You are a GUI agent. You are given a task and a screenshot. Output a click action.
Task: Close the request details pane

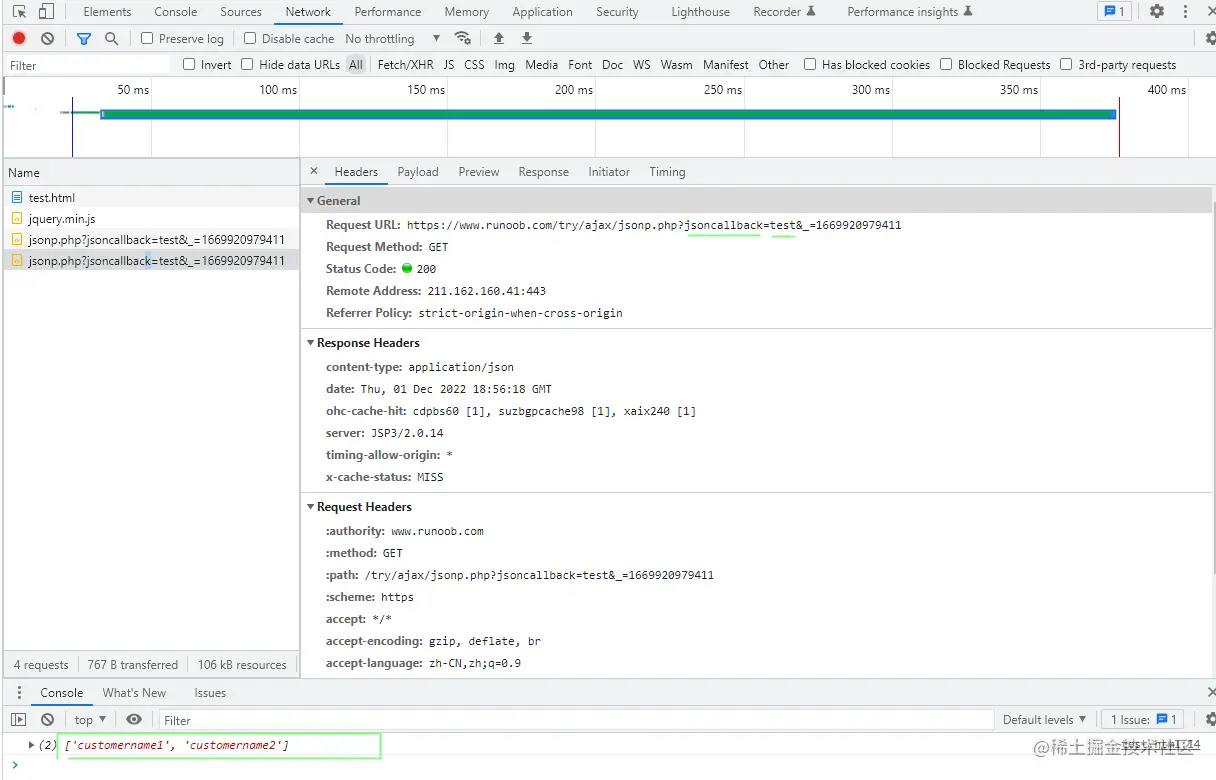tap(313, 171)
